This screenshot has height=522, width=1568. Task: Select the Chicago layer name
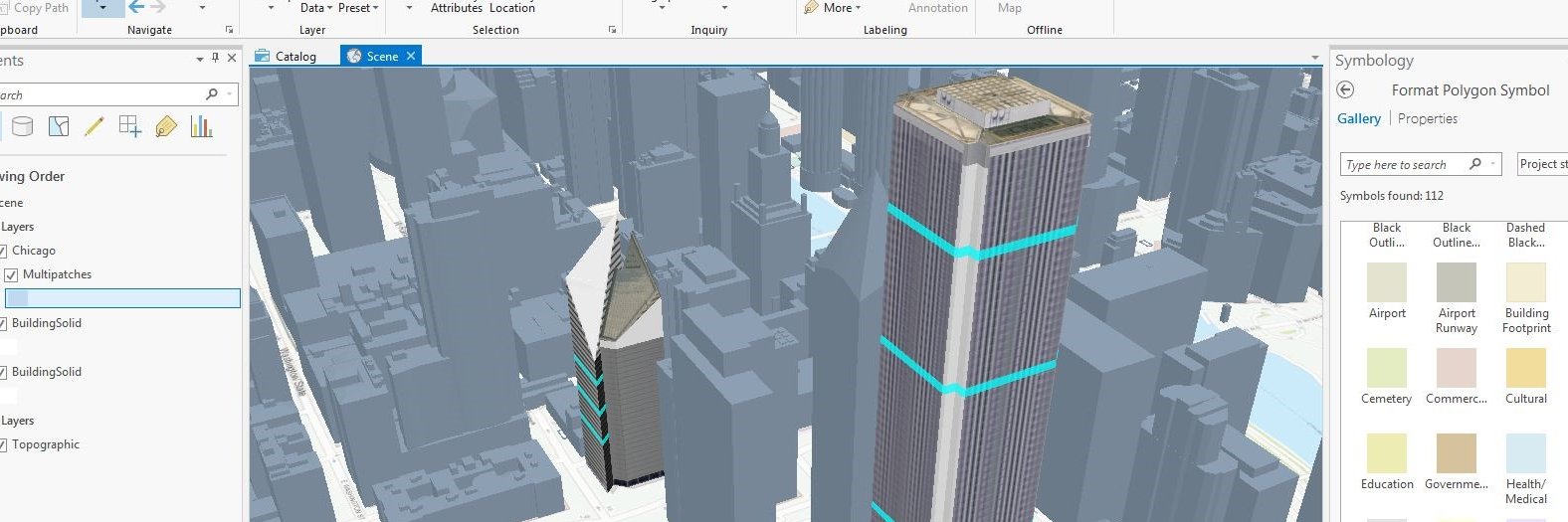tap(34, 251)
